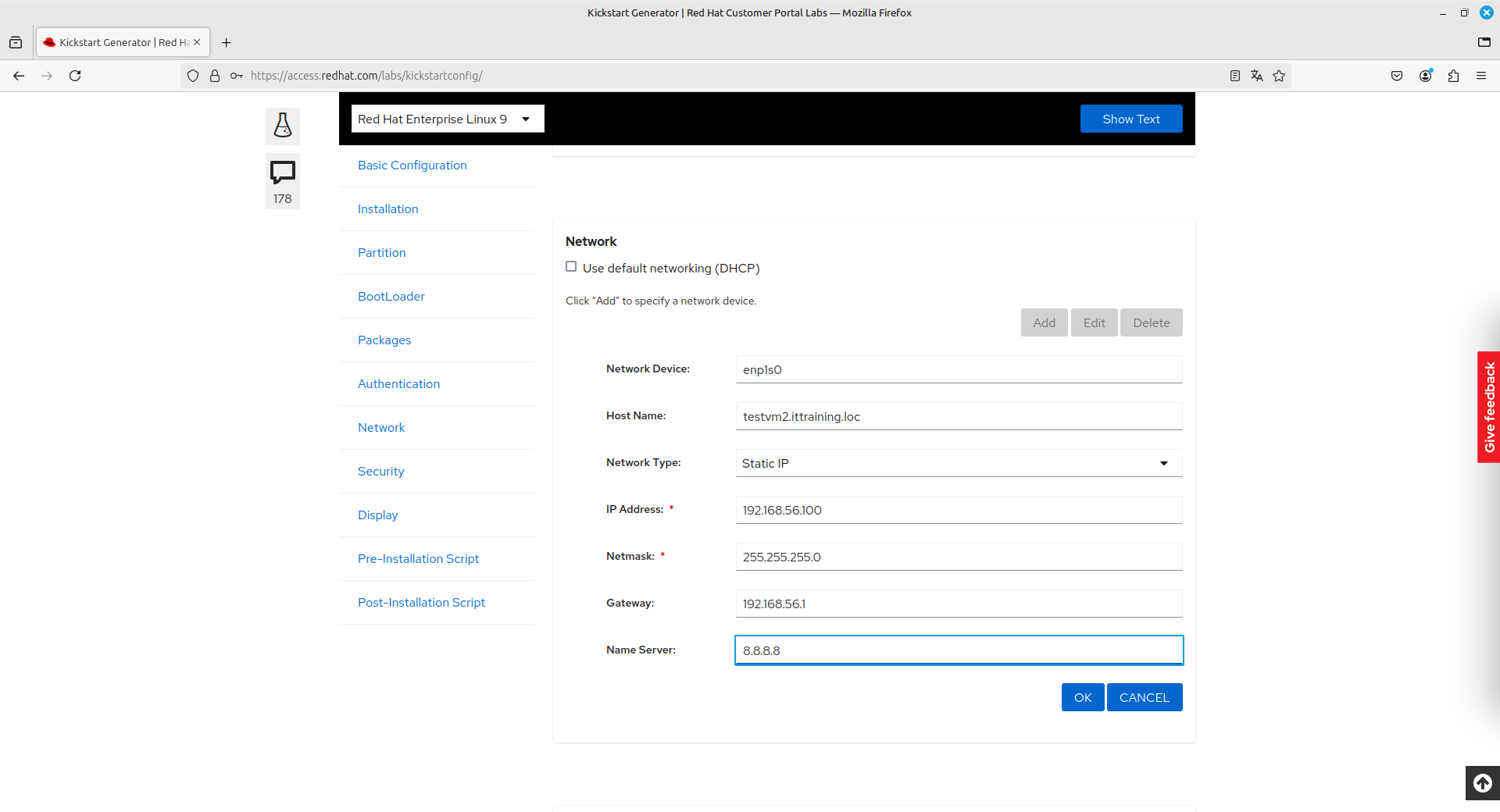Click the CANCEL button

coord(1145,697)
